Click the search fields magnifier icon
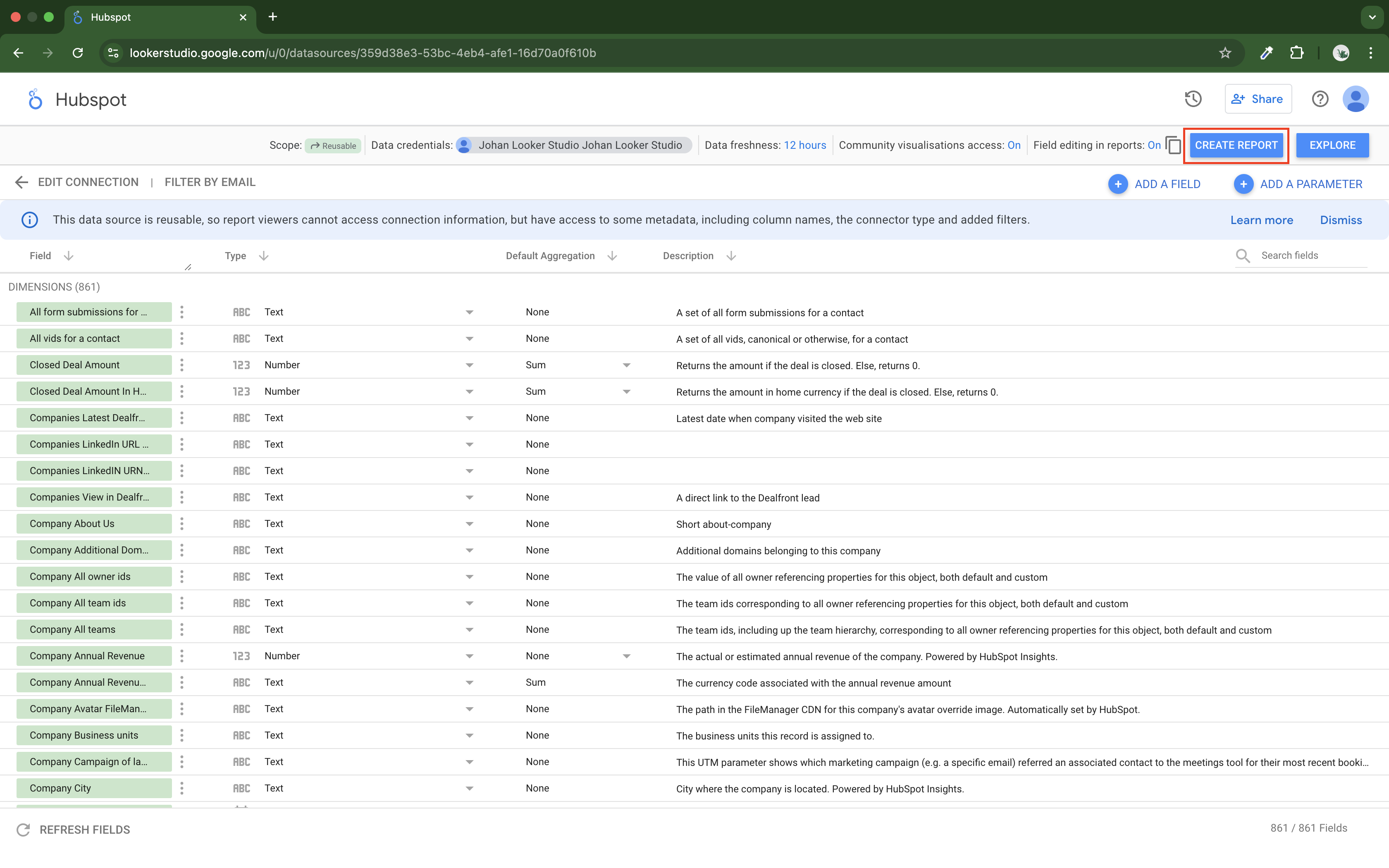 [x=1243, y=255]
